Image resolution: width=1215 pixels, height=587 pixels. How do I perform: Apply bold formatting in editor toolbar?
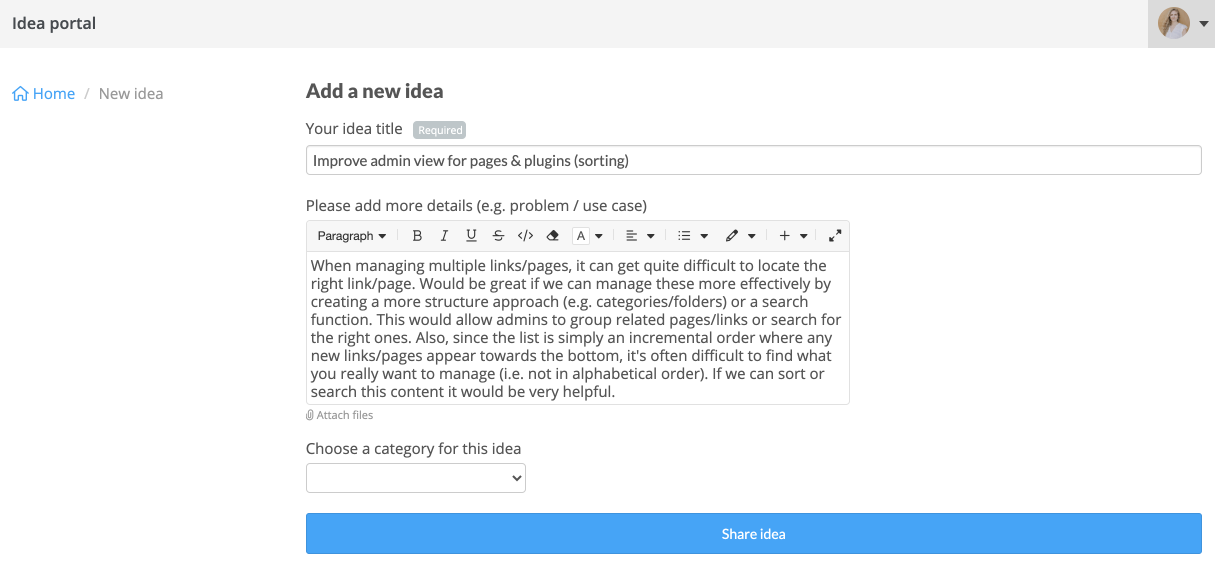click(x=417, y=236)
